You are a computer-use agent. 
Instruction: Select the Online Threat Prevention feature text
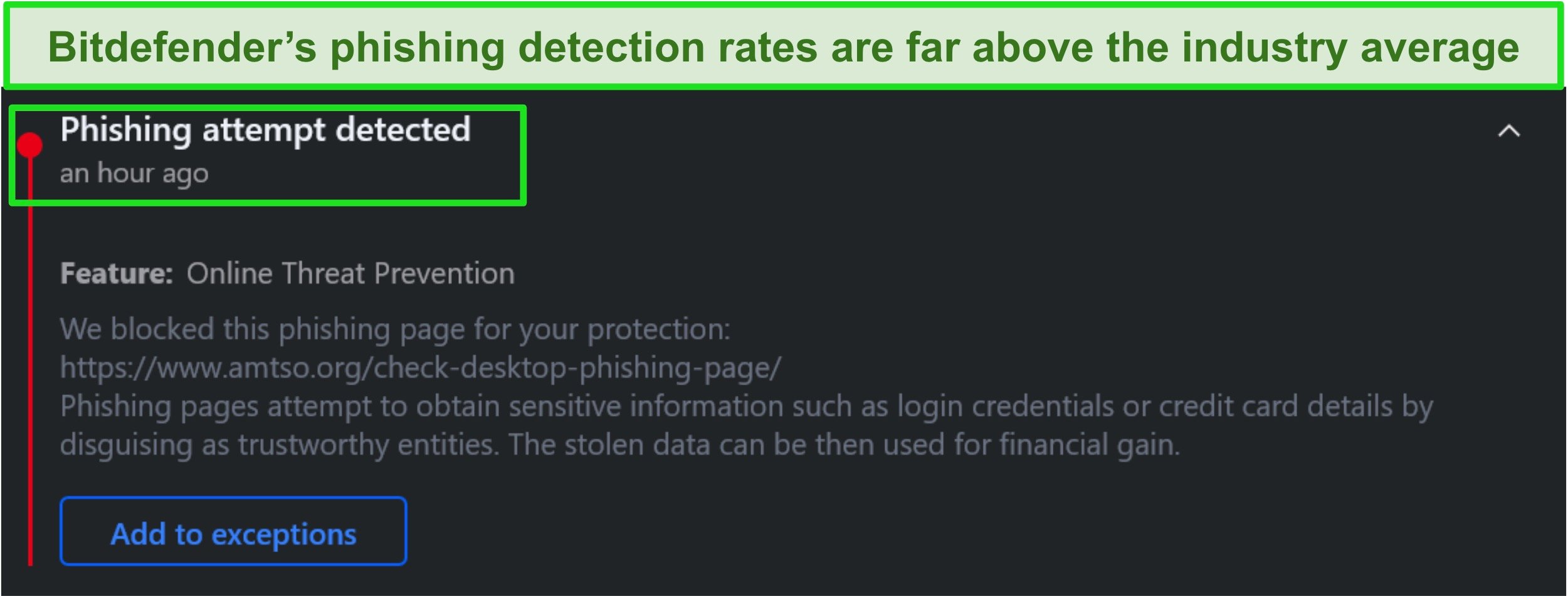pos(350,274)
